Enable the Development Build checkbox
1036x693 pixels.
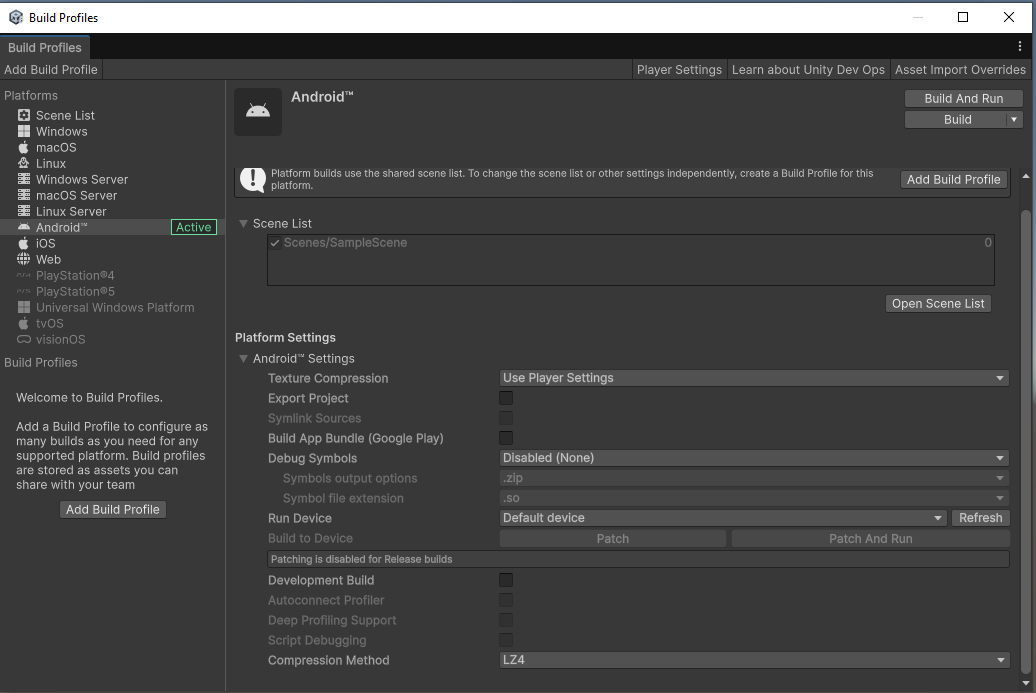coord(506,580)
